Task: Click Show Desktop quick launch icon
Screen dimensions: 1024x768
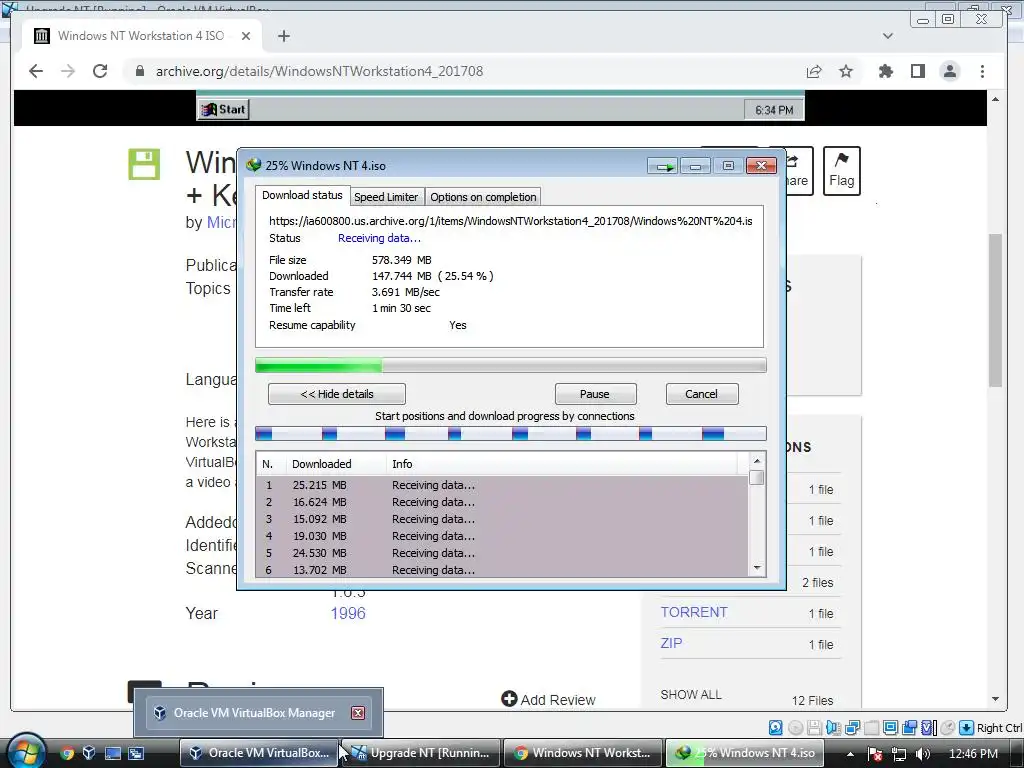Action: coord(113,753)
